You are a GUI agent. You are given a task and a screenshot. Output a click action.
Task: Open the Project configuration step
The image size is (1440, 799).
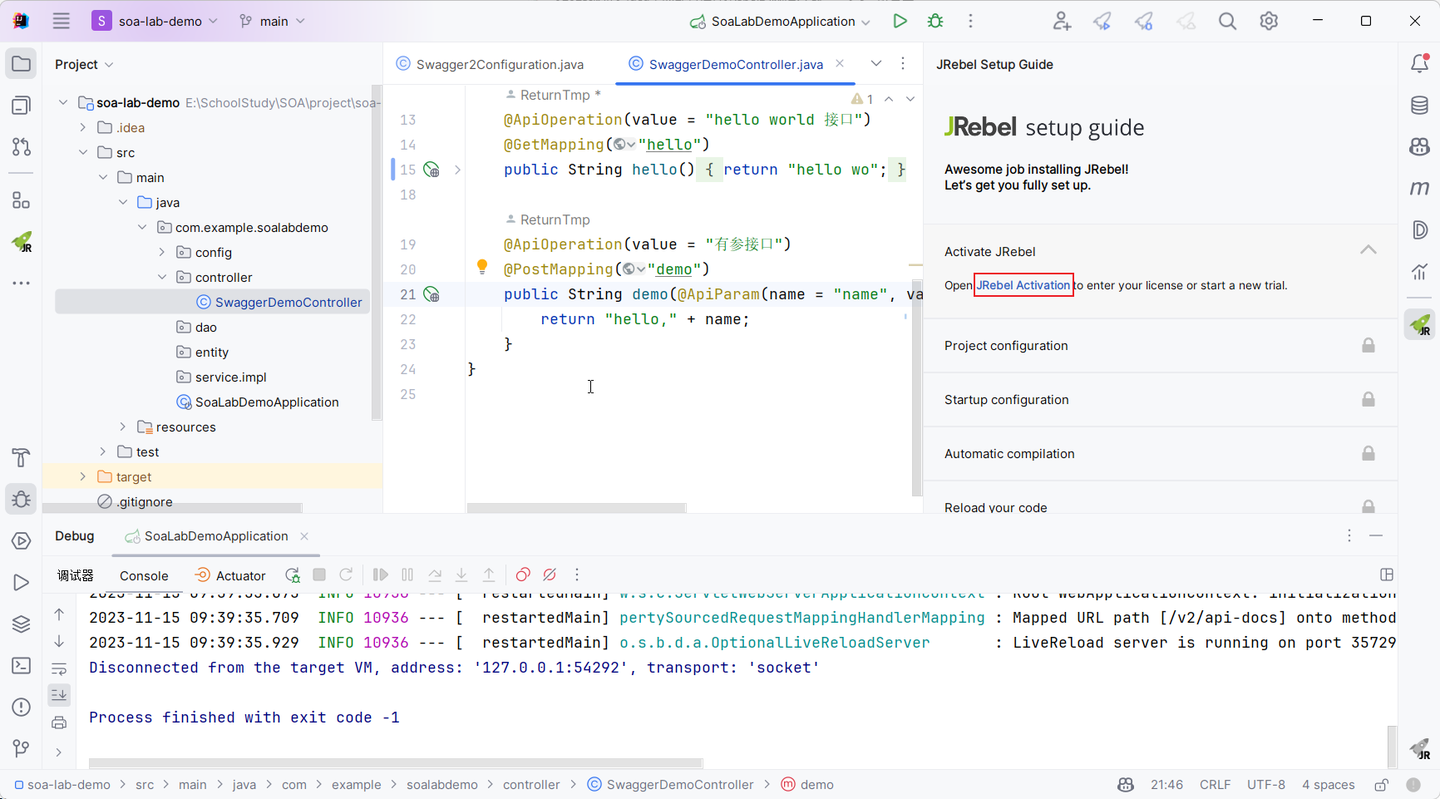point(1160,346)
